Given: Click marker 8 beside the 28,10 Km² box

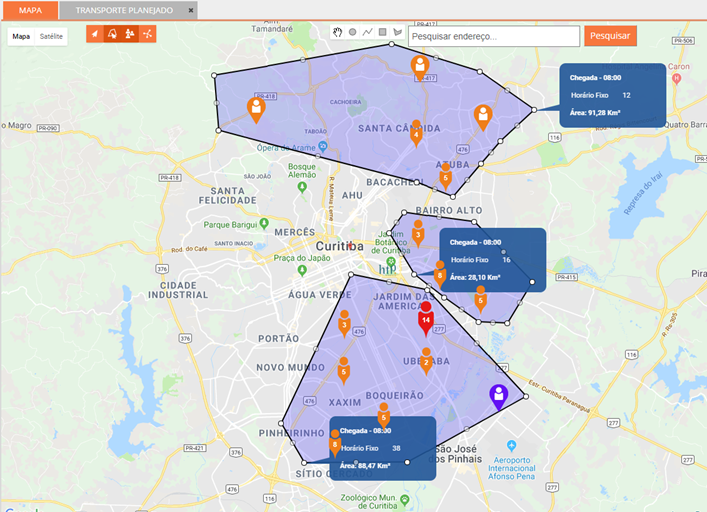Looking at the screenshot, I should (440, 274).
